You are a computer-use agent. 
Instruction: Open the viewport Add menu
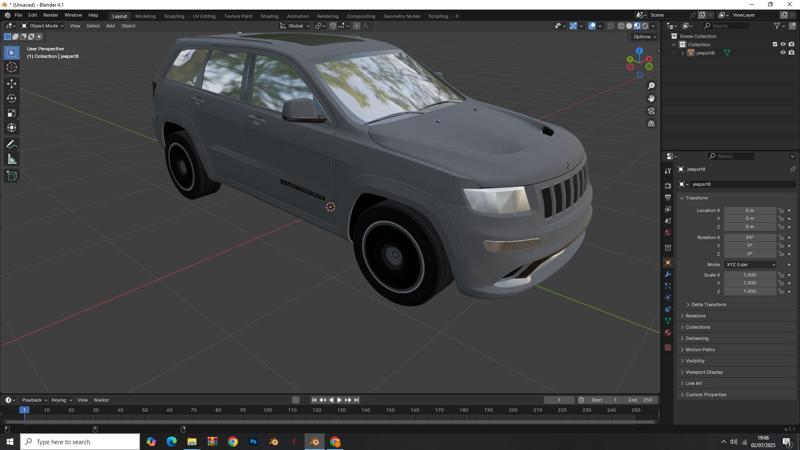[110, 26]
